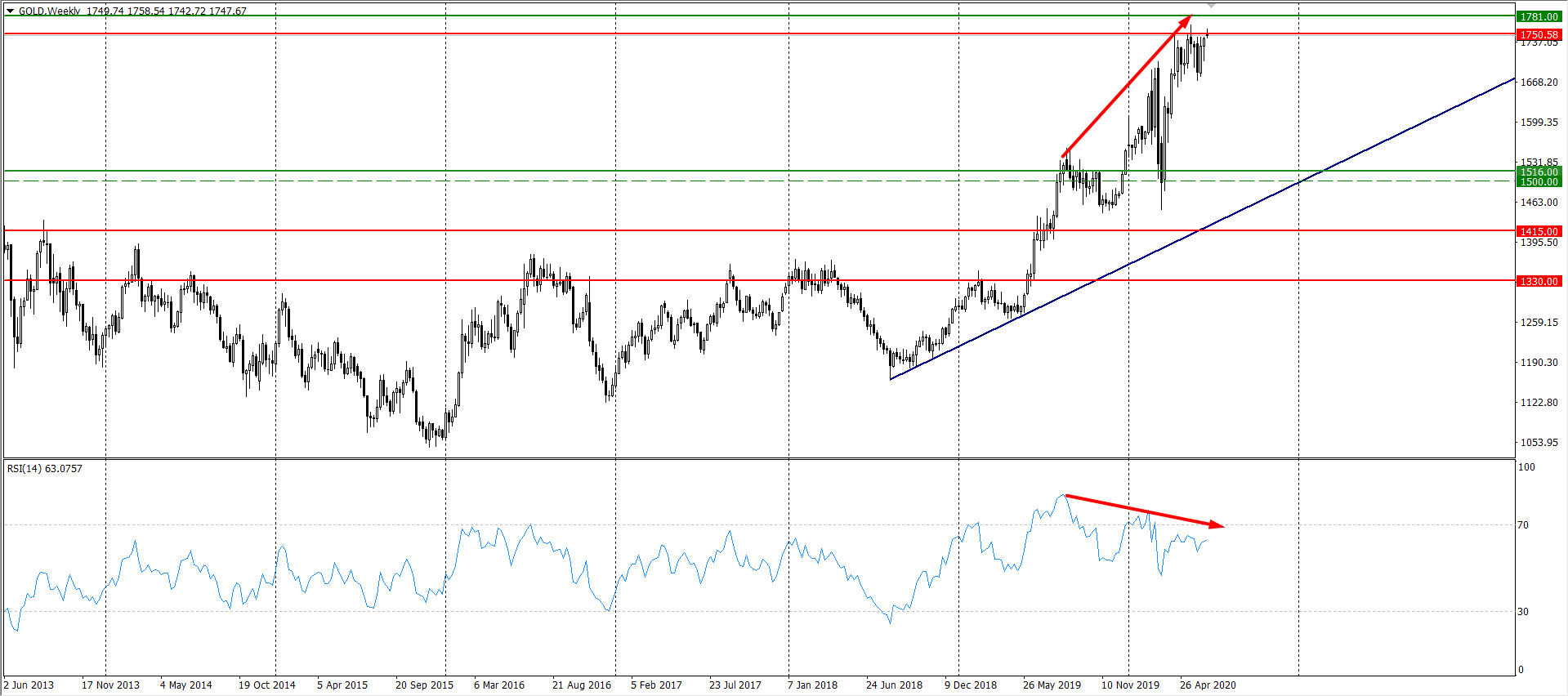Viewport: 1568px width, 696px height.
Task: Click the 20 Sep 2015 date label
Action: tap(424, 685)
